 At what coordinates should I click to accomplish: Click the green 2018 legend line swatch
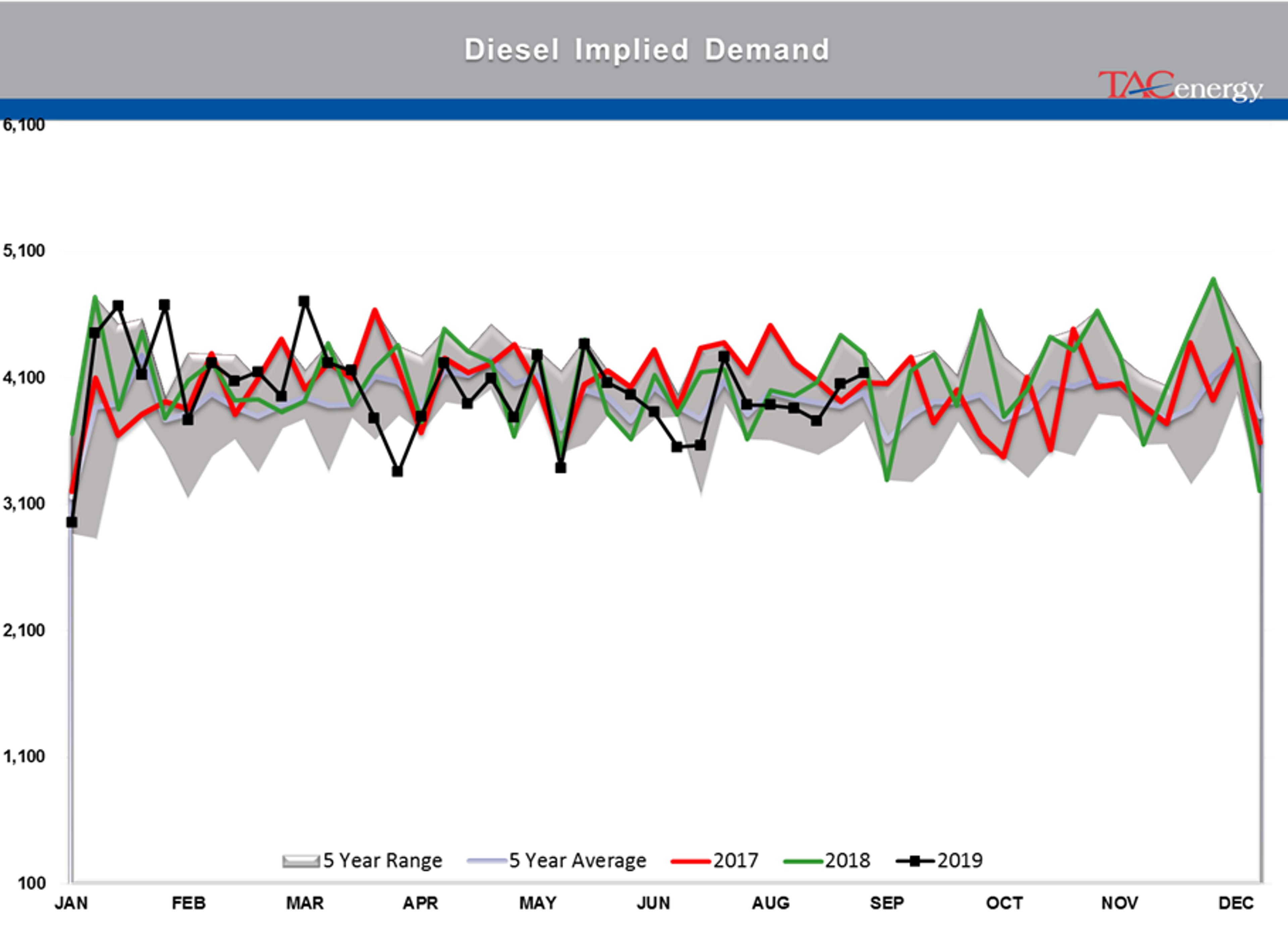click(802, 862)
